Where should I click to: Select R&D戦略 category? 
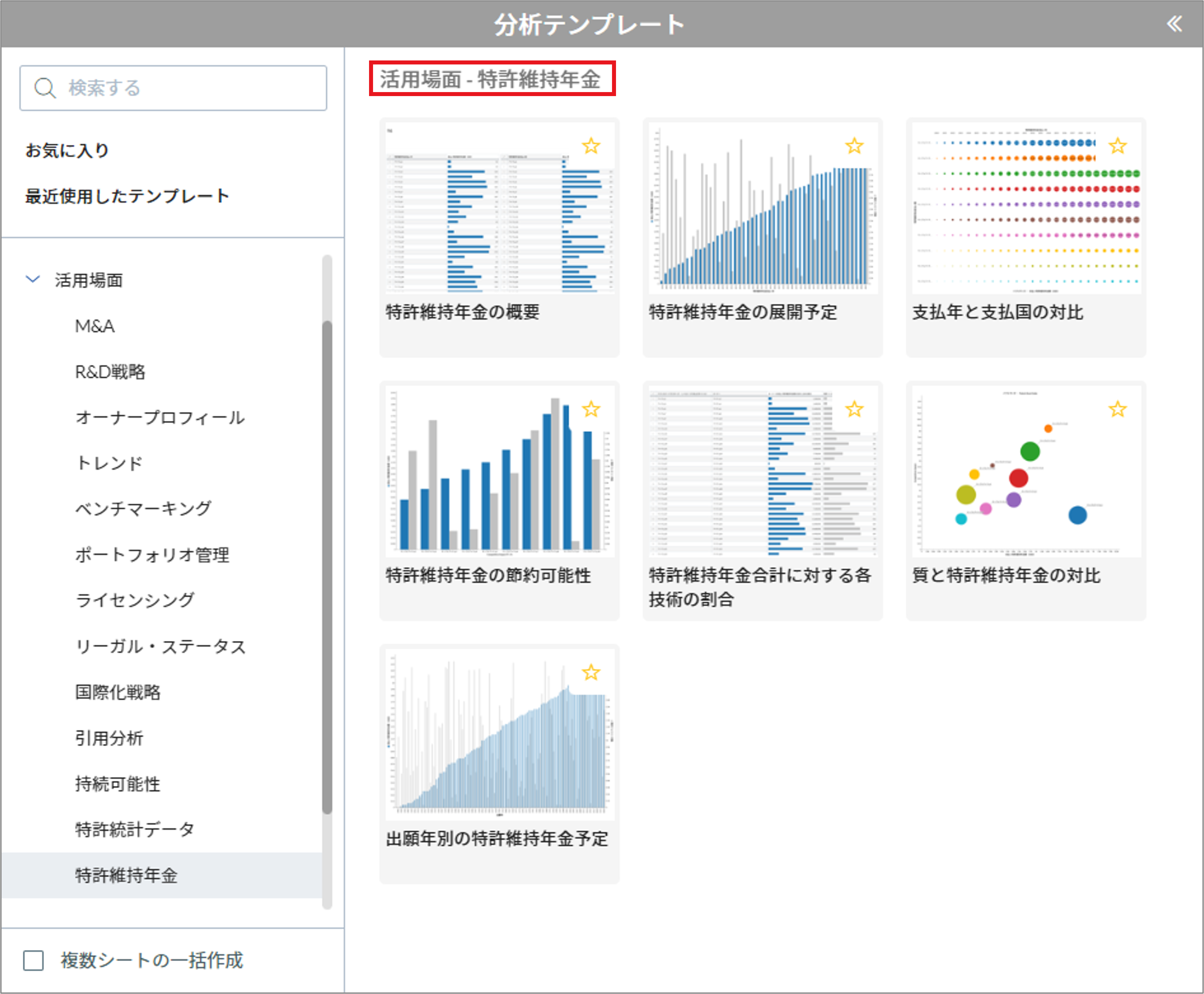[x=110, y=371]
